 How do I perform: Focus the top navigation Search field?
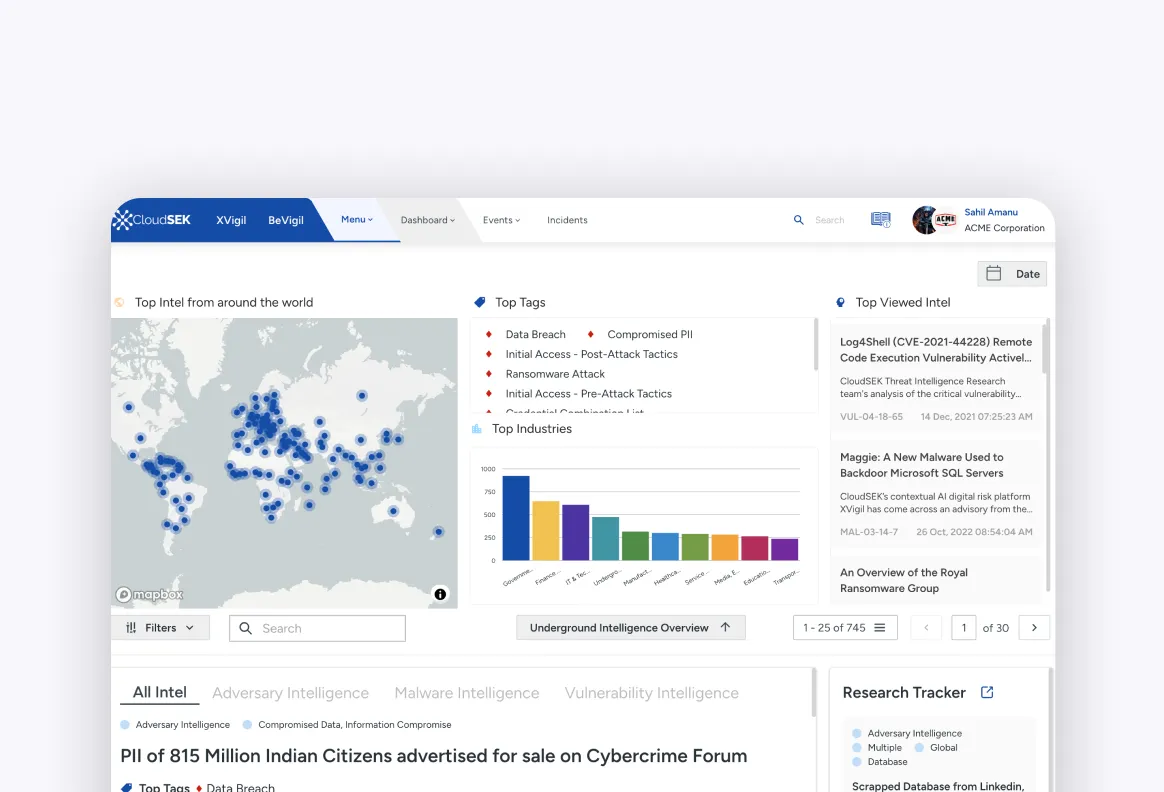point(829,220)
